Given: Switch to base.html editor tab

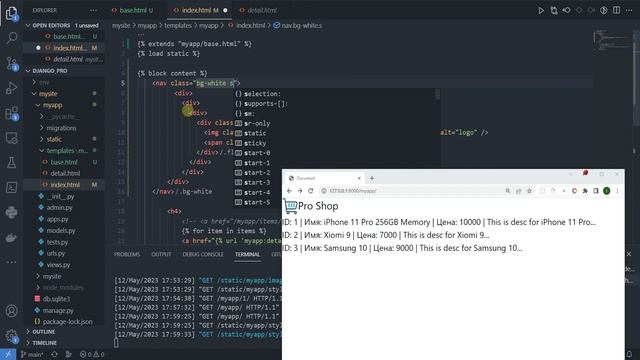Looking at the screenshot, I should click(133, 10).
